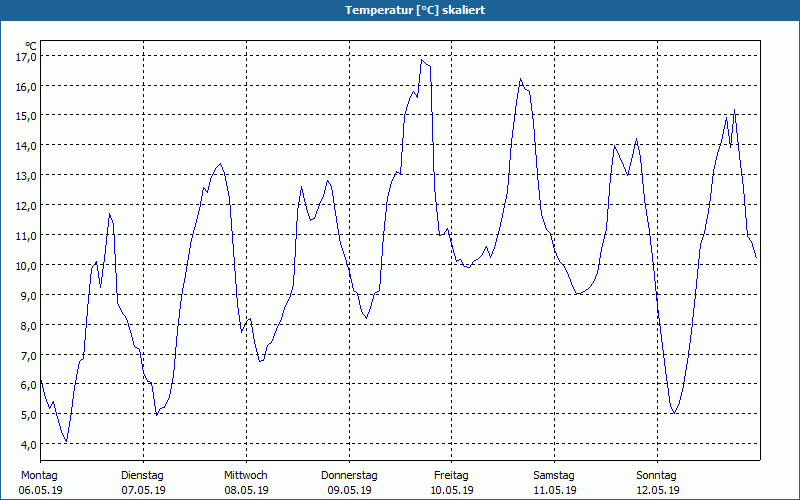The width and height of the screenshot is (800, 500).
Task: Click the 10,0 temperature axis value
Action: point(25,265)
